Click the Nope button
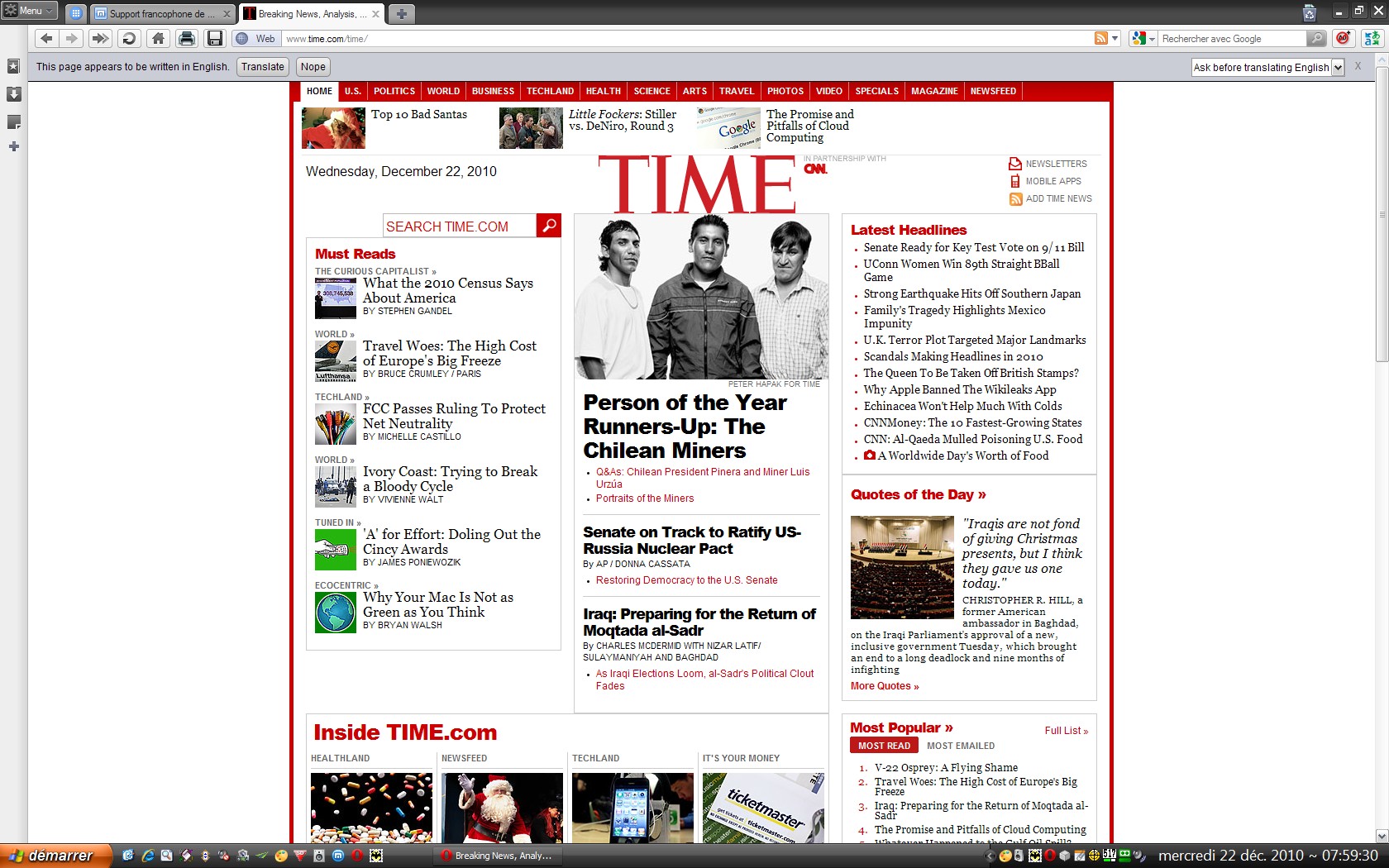Viewport: 1389px width, 868px height. click(313, 67)
